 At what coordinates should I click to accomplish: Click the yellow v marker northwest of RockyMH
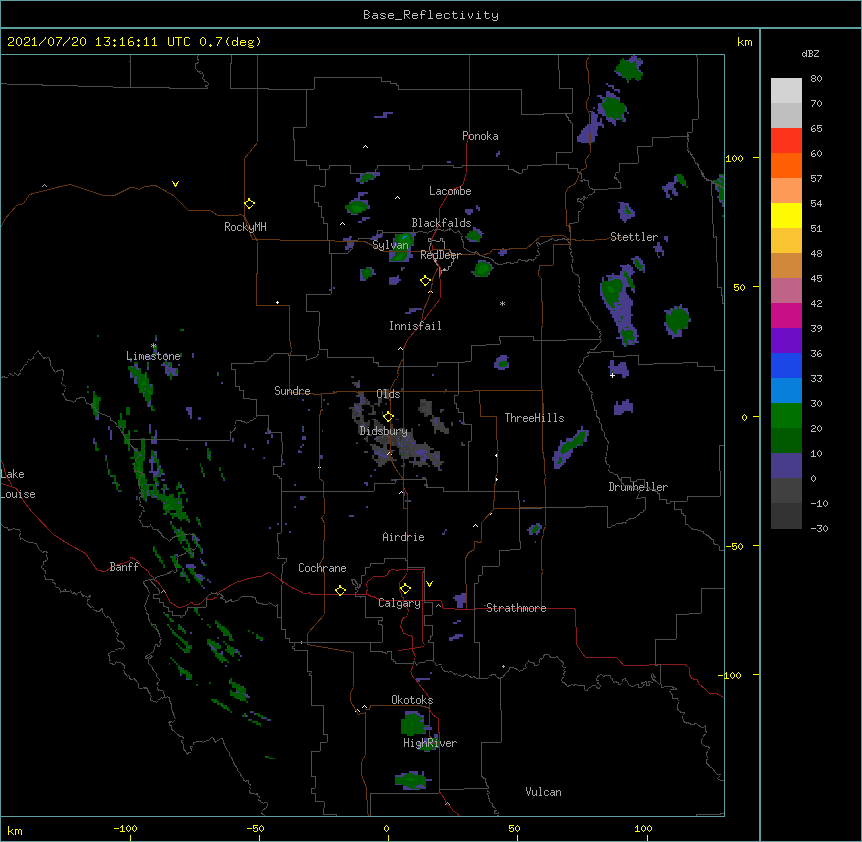coord(175,184)
